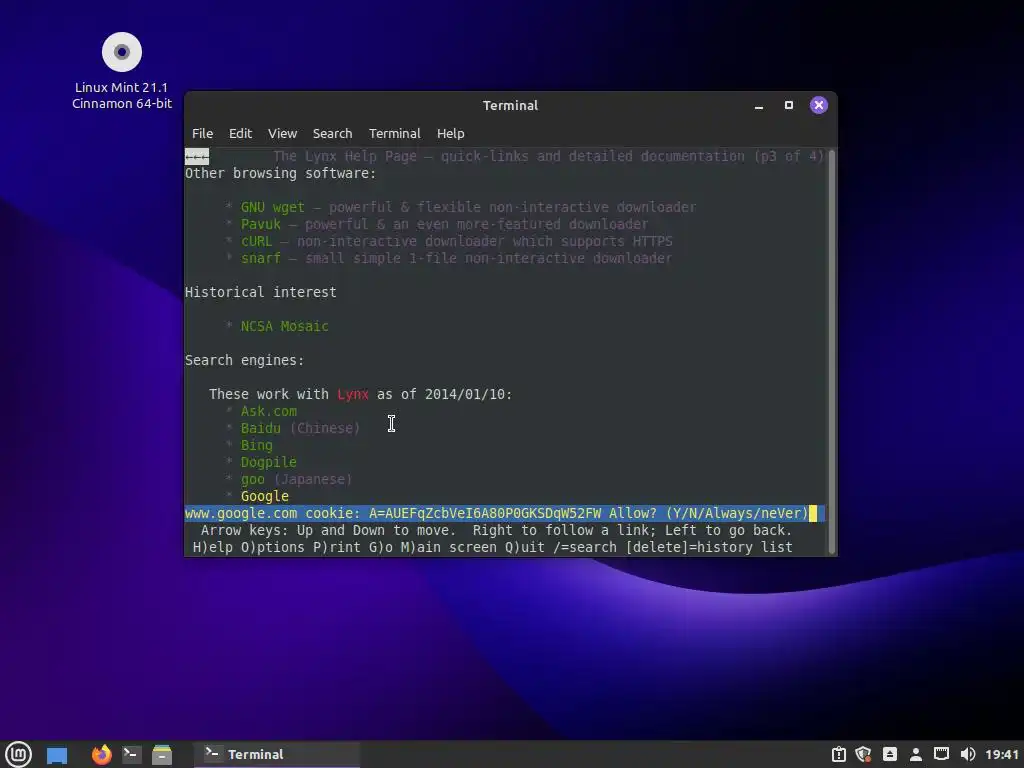Viewport: 1024px width, 768px height.
Task: Click the highlighted Google link
Action: click(x=264, y=496)
